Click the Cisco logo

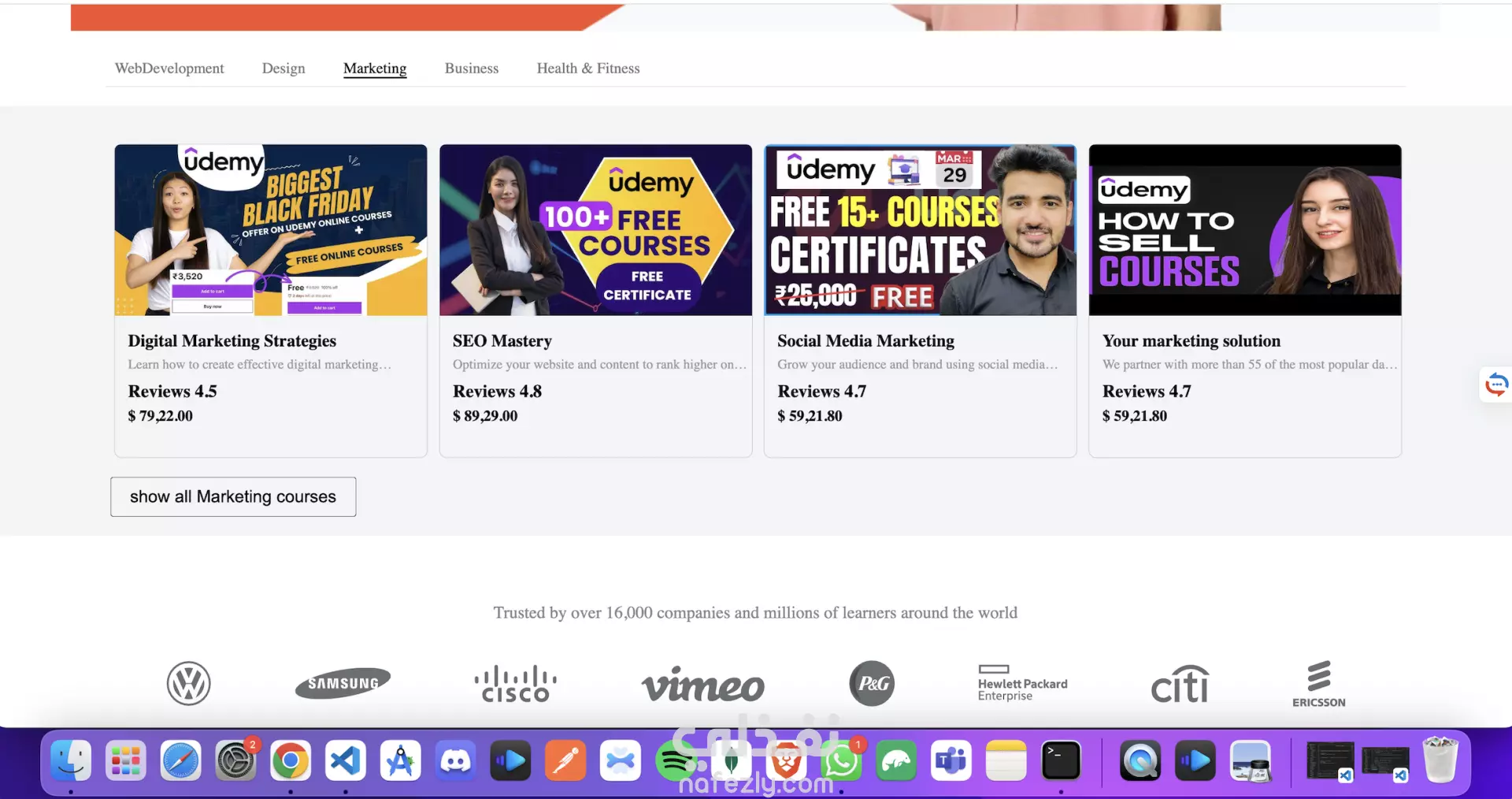516,683
